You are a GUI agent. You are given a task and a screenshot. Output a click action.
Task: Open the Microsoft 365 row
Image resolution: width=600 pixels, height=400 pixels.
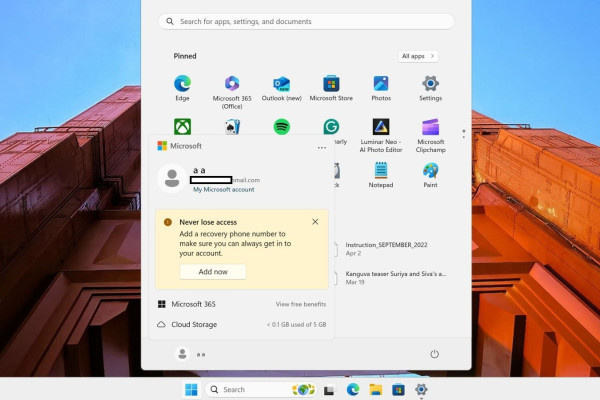coord(242,304)
